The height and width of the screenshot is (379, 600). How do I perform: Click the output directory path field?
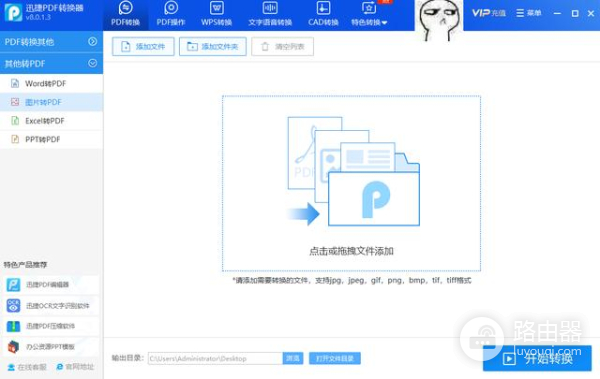point(215,358)
